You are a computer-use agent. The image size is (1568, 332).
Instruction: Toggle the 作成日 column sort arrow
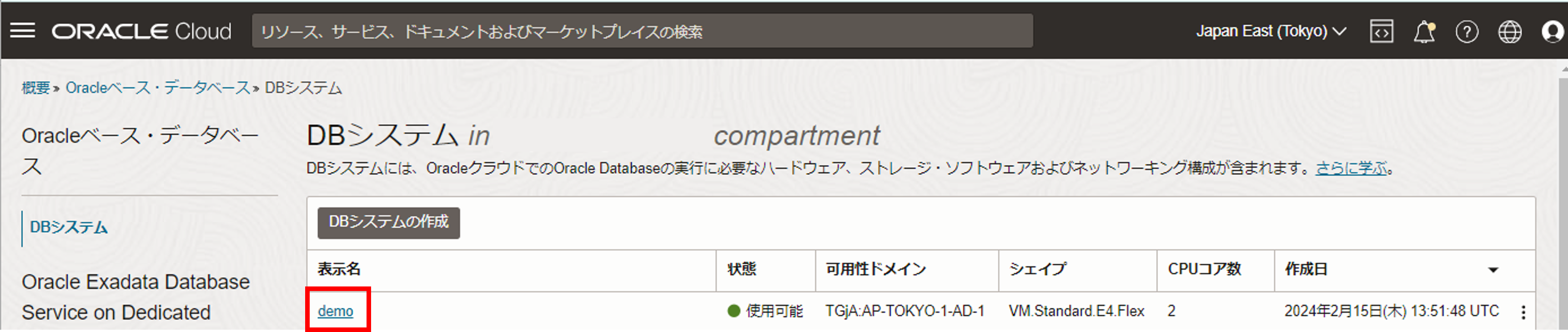pyautogui.click(x=1493, y=271)
